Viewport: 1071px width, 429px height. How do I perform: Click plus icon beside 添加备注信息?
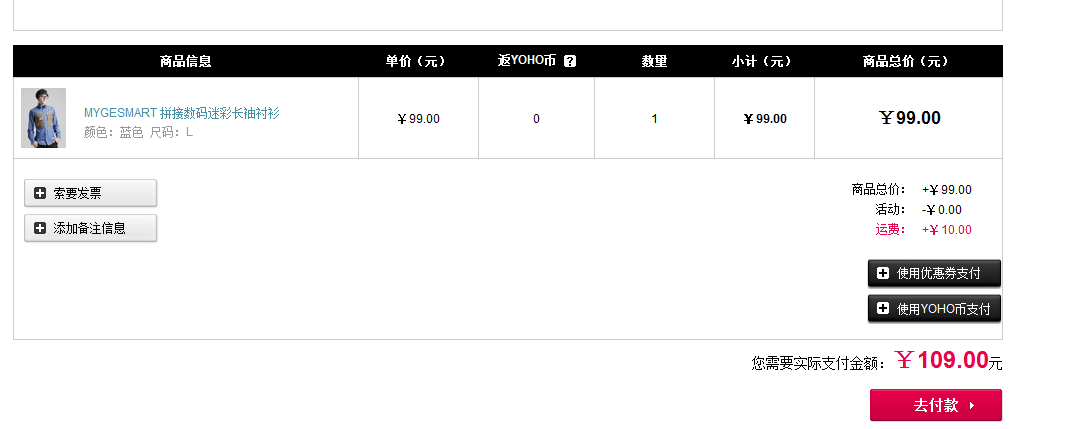click(40, 228)
